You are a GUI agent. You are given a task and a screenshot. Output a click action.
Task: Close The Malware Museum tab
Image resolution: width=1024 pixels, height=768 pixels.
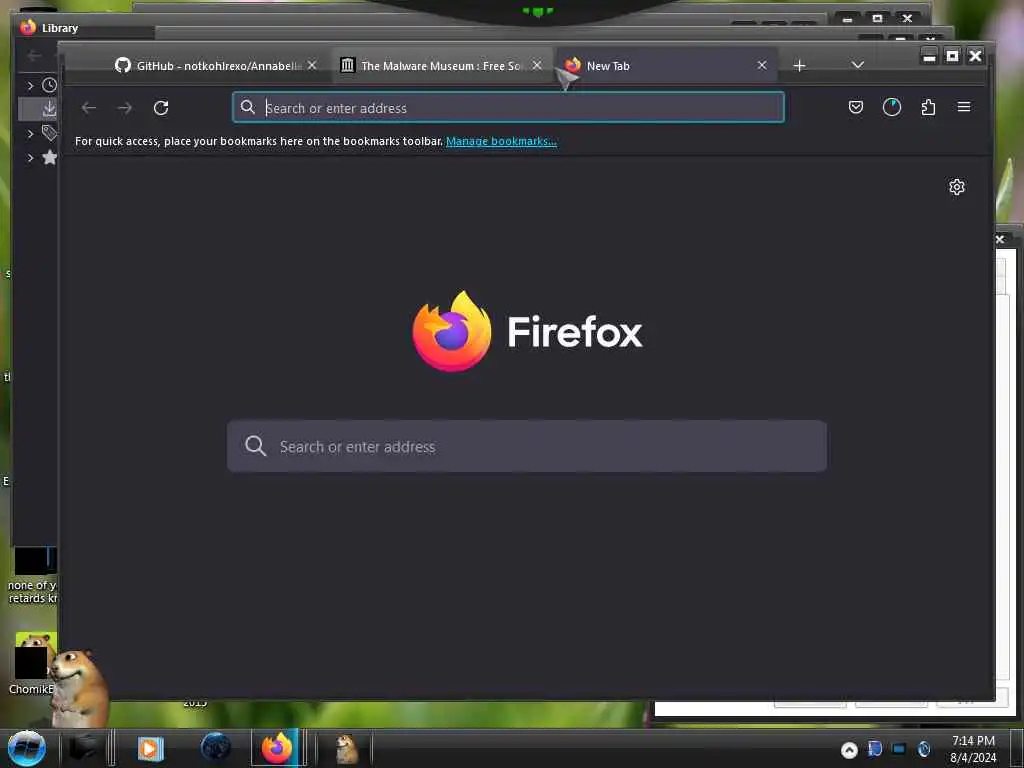(537, 65)
